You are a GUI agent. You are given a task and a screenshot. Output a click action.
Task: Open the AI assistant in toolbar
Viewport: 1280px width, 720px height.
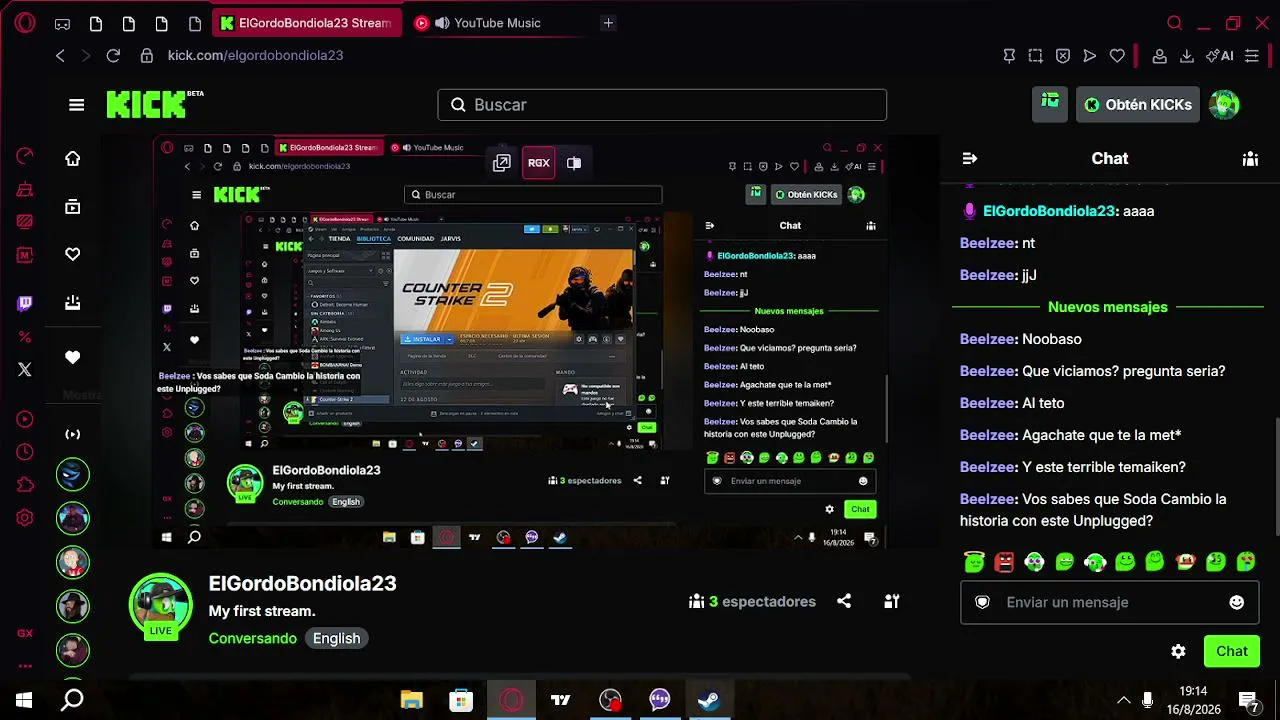(x=1220, y=56)
